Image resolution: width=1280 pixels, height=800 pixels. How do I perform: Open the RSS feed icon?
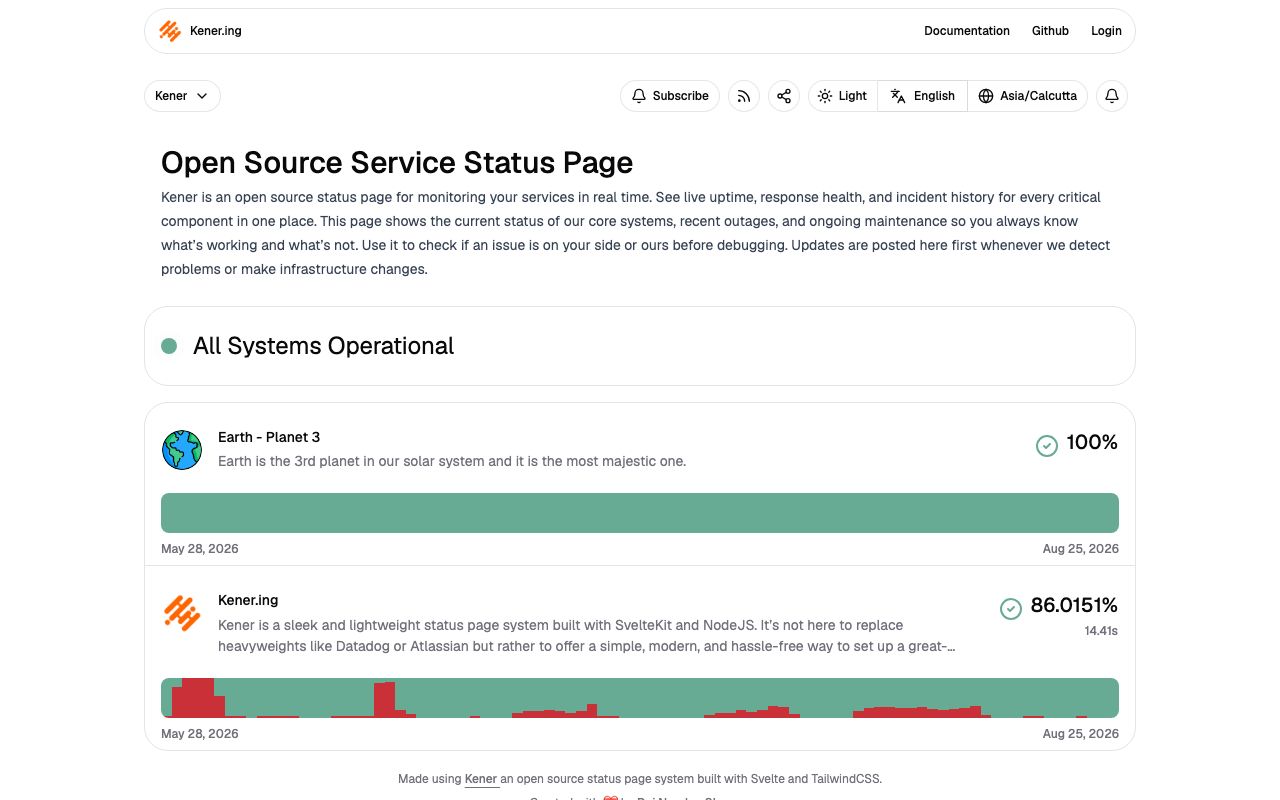(744, 96)
